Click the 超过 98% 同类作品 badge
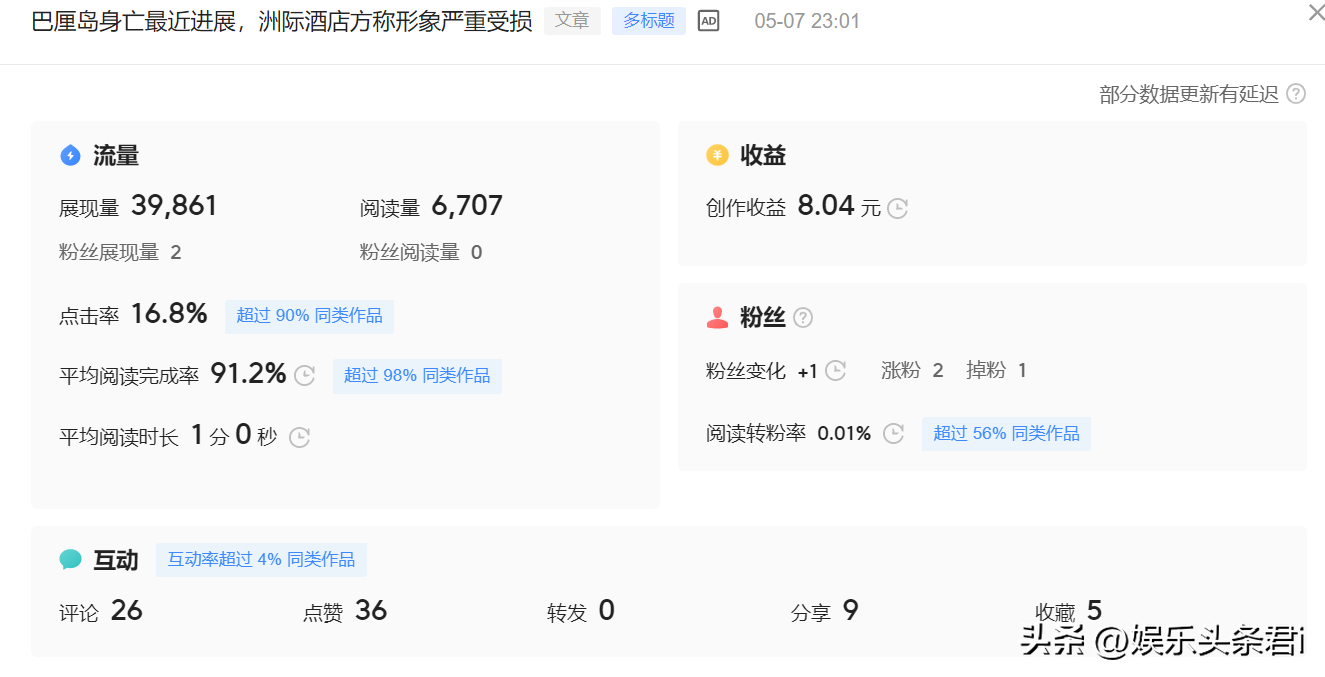 tap(417, 376)
